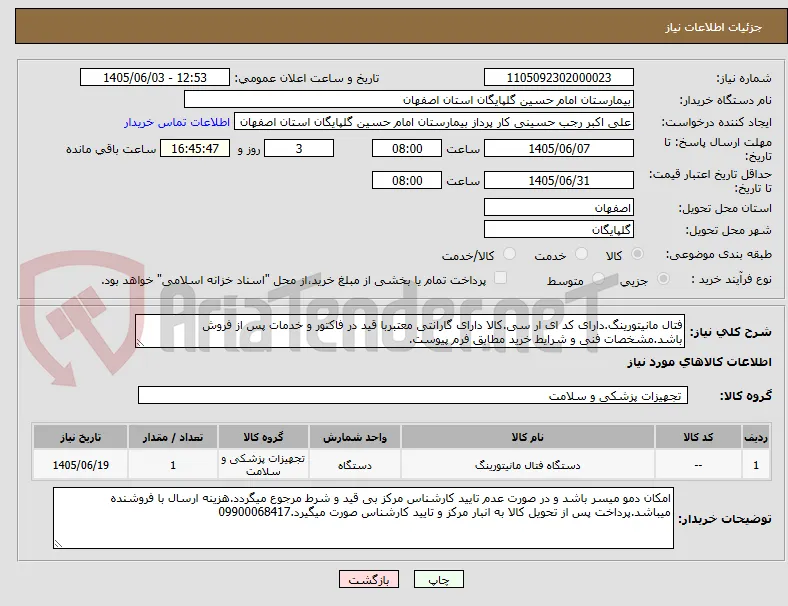Viewport: 788px width, 606px height.
Task: Click the table cell تجهیزات پزشکی و سلامت
Action: (x=263, y=465)
